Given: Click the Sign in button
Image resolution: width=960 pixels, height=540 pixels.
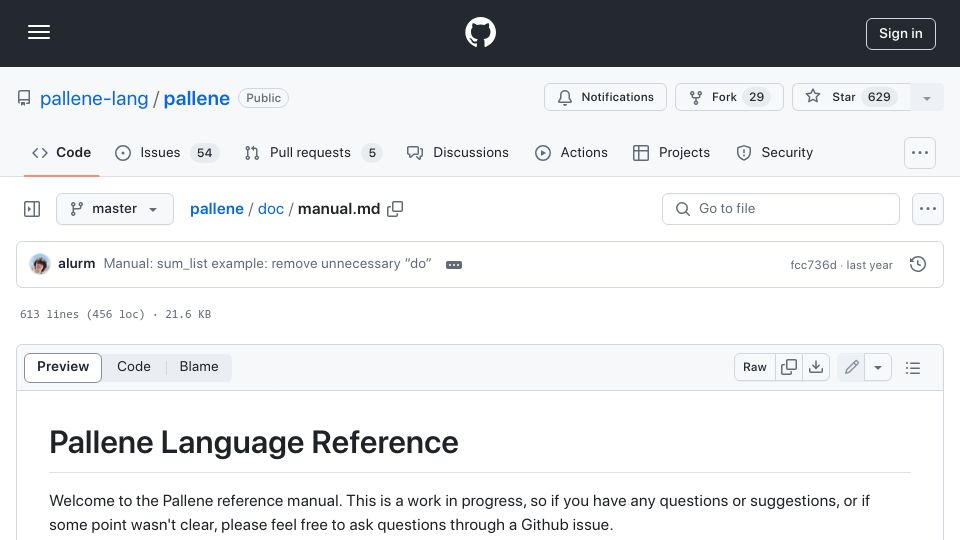Looking at the screenshot, I should click(x=901, y=34).
